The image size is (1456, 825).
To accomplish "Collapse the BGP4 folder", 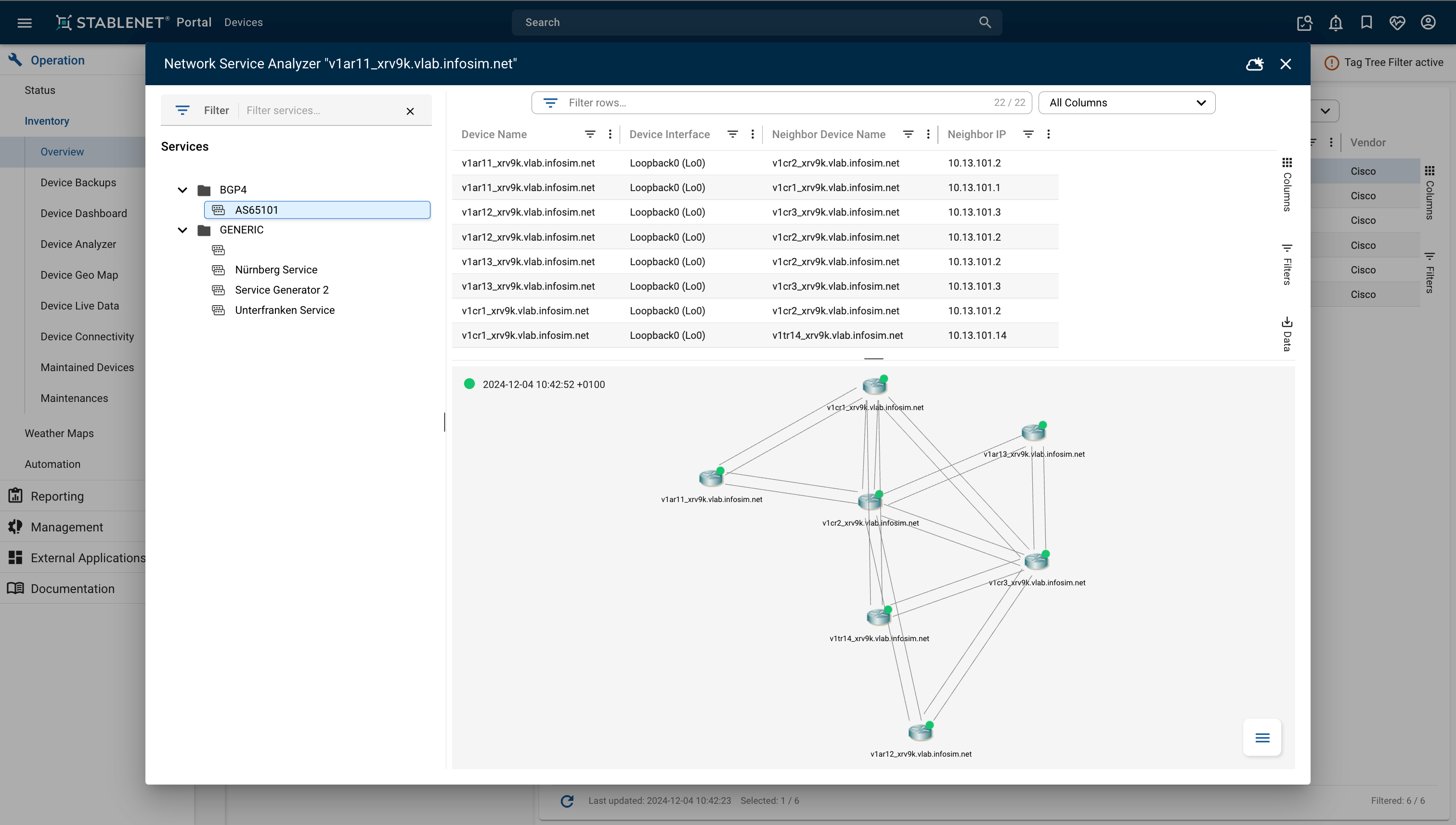I will click(182, 190).
